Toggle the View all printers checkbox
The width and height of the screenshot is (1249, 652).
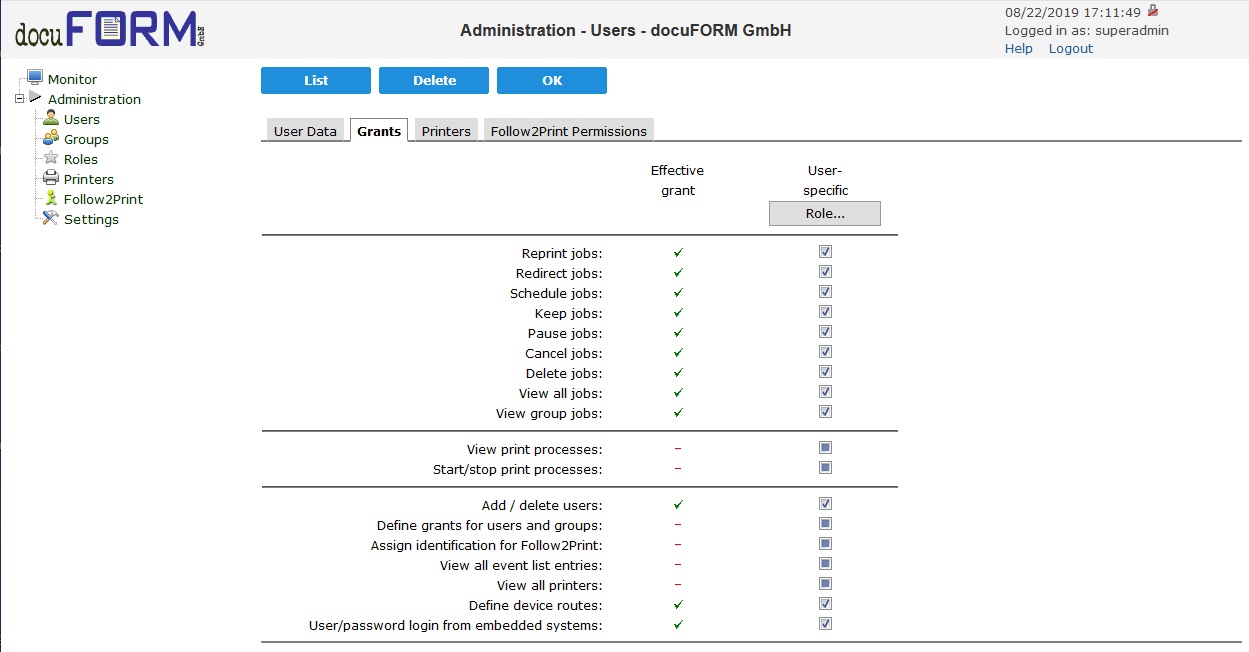825,584
